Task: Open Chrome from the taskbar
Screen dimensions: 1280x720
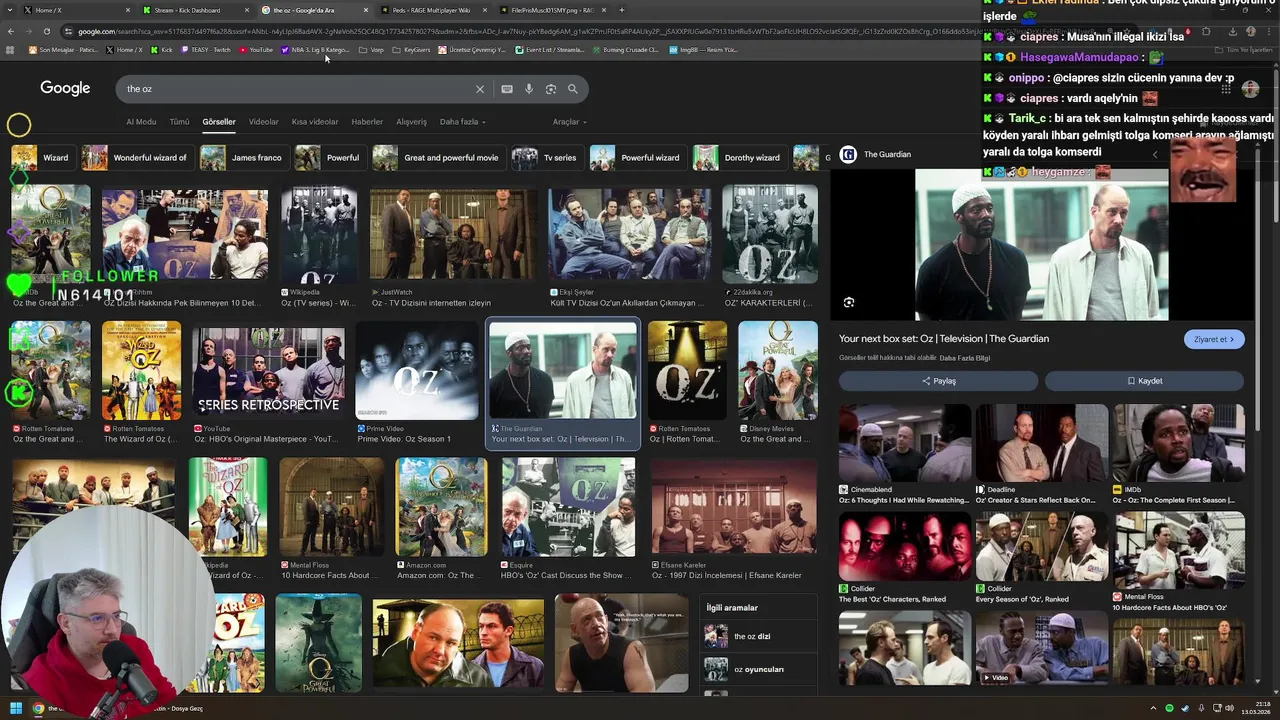Action: [38, 708]
